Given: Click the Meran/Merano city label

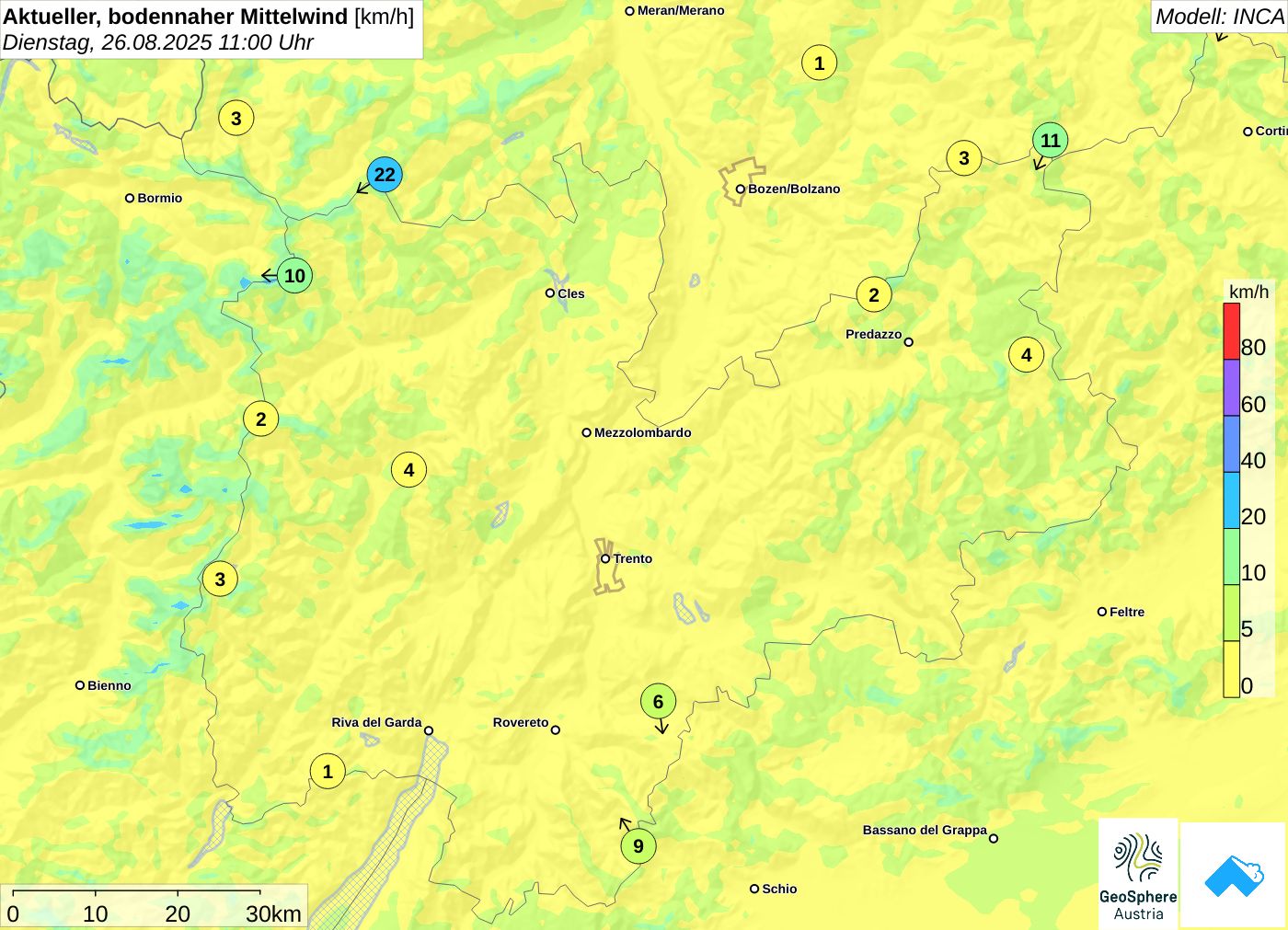Looking at the screenshot, I should click(681, 11).
